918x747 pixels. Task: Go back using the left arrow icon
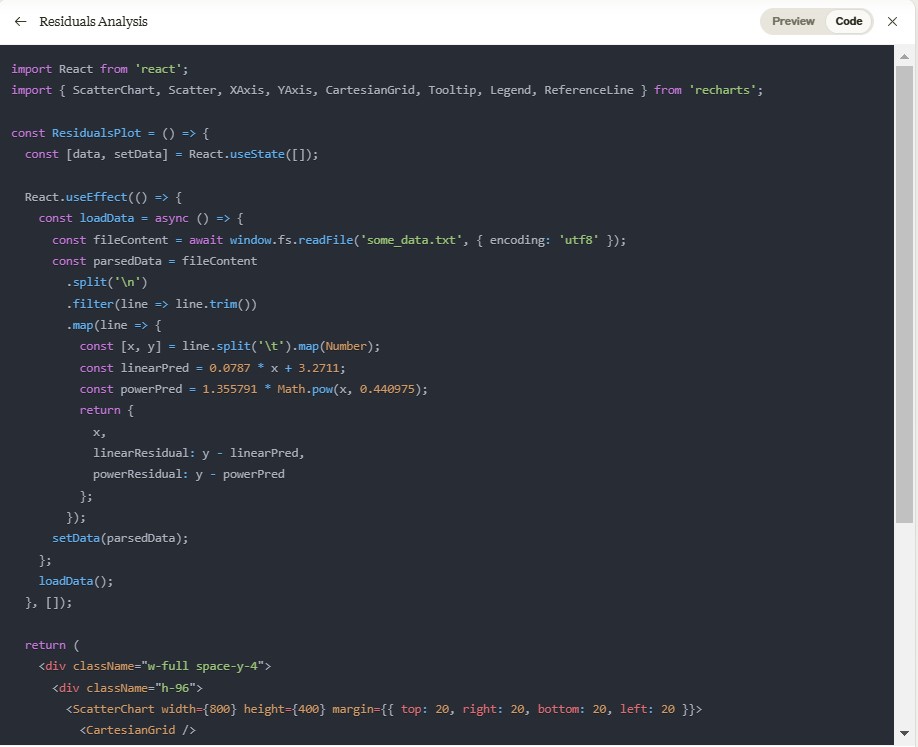click(x=20, y=22)
